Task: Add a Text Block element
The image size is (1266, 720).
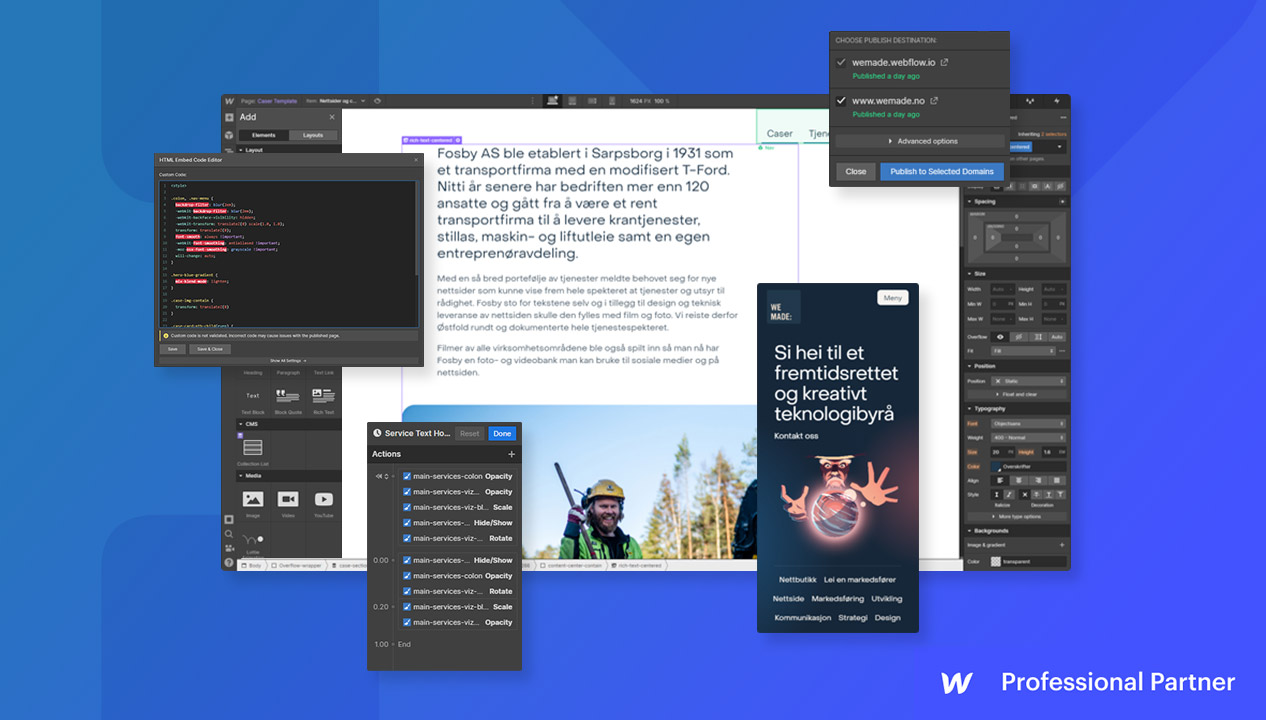Action: tap(253, 400)
